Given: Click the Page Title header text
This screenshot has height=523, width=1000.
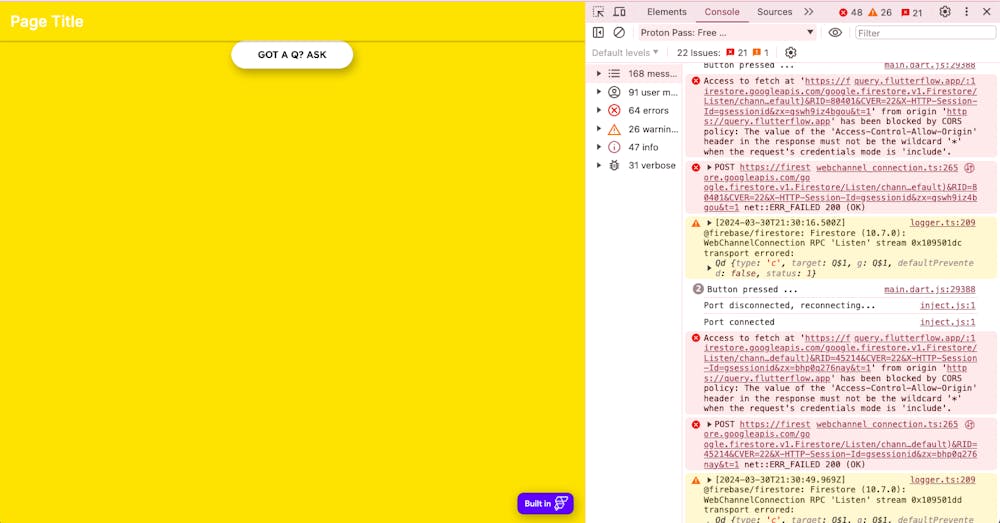Looking at the screenshot, I should [x=47, y=22].
